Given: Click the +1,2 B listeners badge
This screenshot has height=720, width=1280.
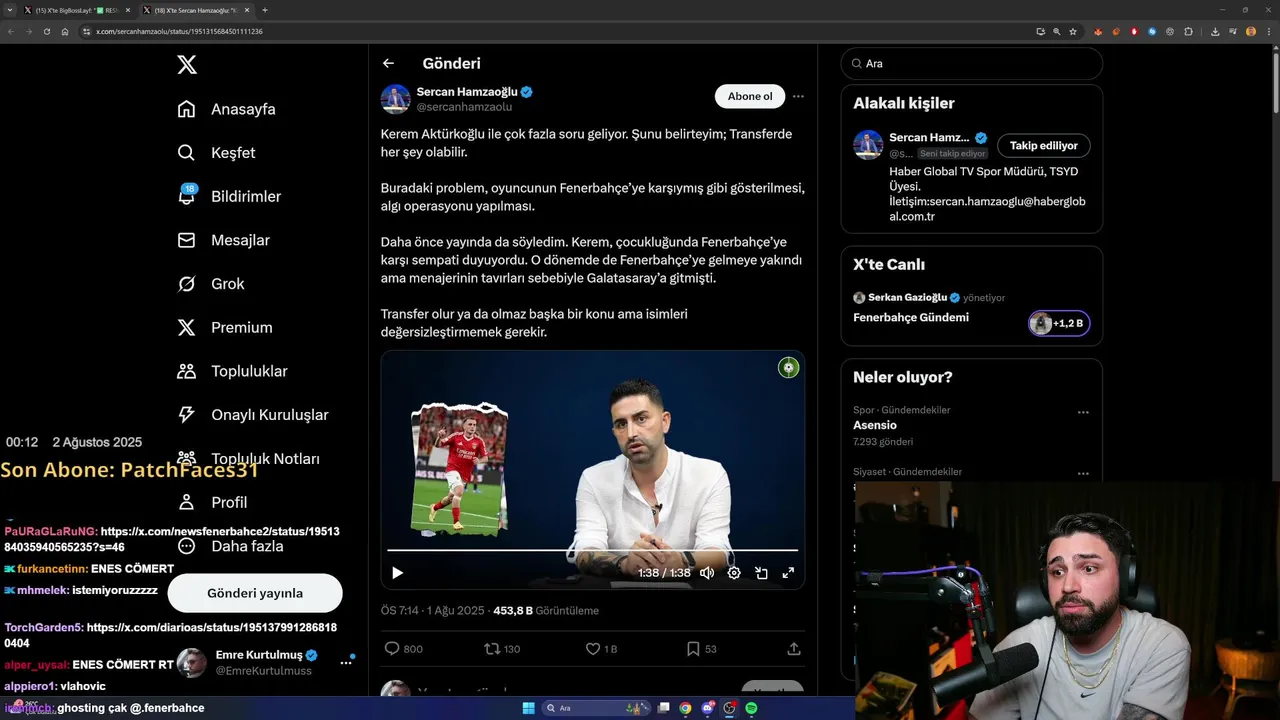Looking at the screenshot, I should (1059, 323).
